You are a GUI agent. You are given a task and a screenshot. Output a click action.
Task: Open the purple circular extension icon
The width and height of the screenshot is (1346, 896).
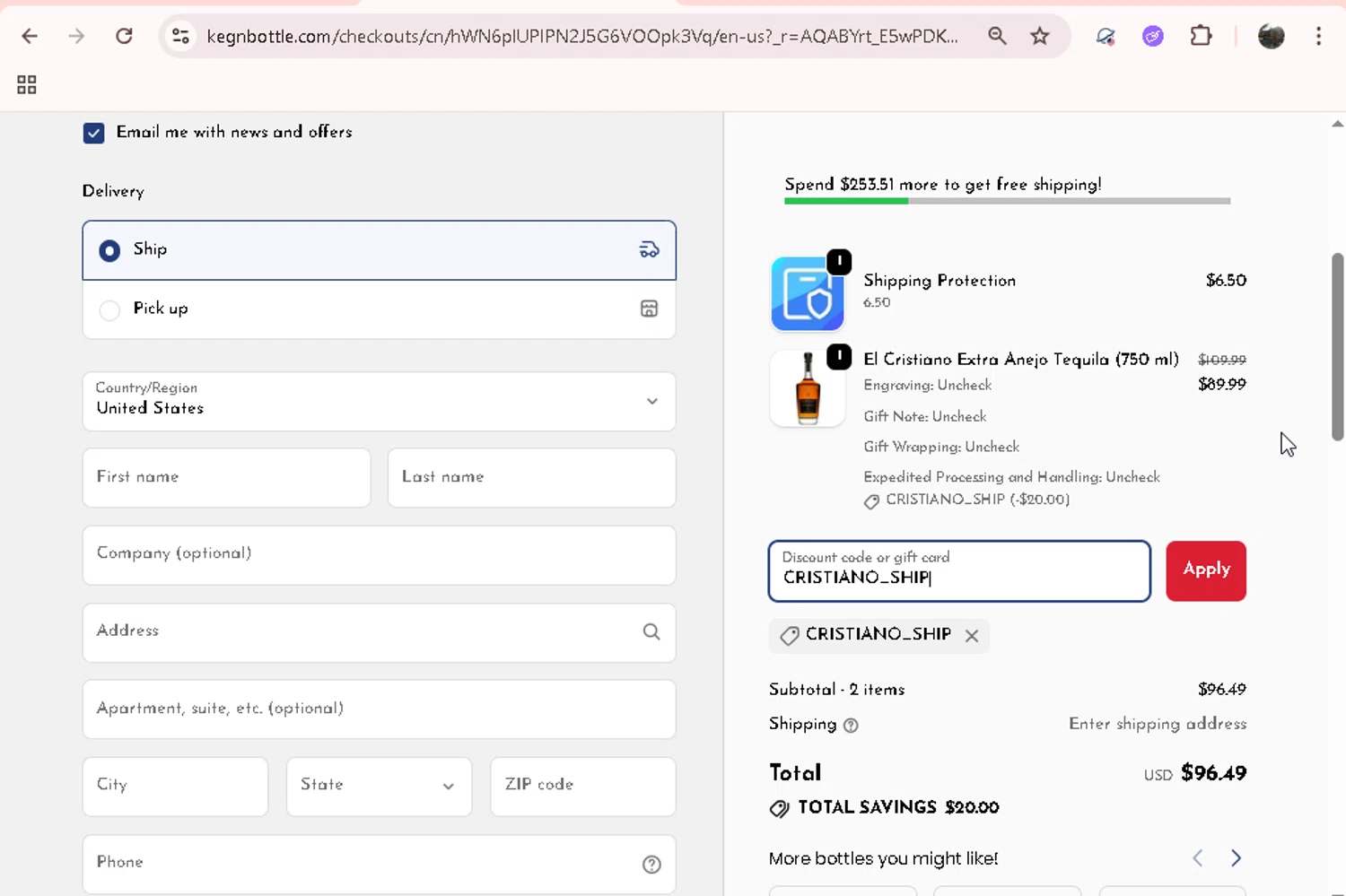[1153, 36]
